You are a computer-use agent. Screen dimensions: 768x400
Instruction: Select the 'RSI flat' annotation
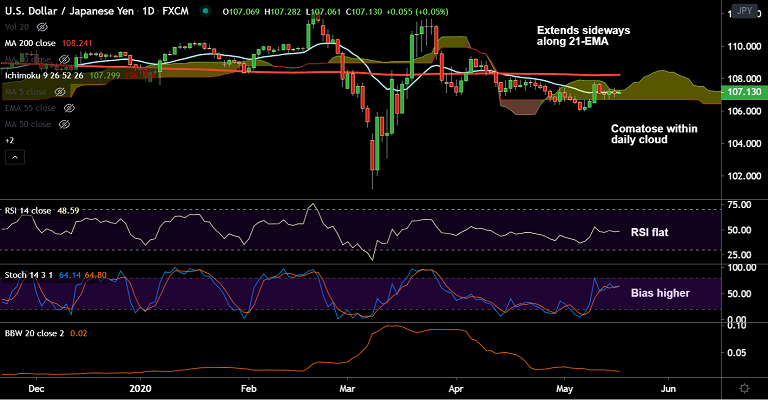pos(649,232)
